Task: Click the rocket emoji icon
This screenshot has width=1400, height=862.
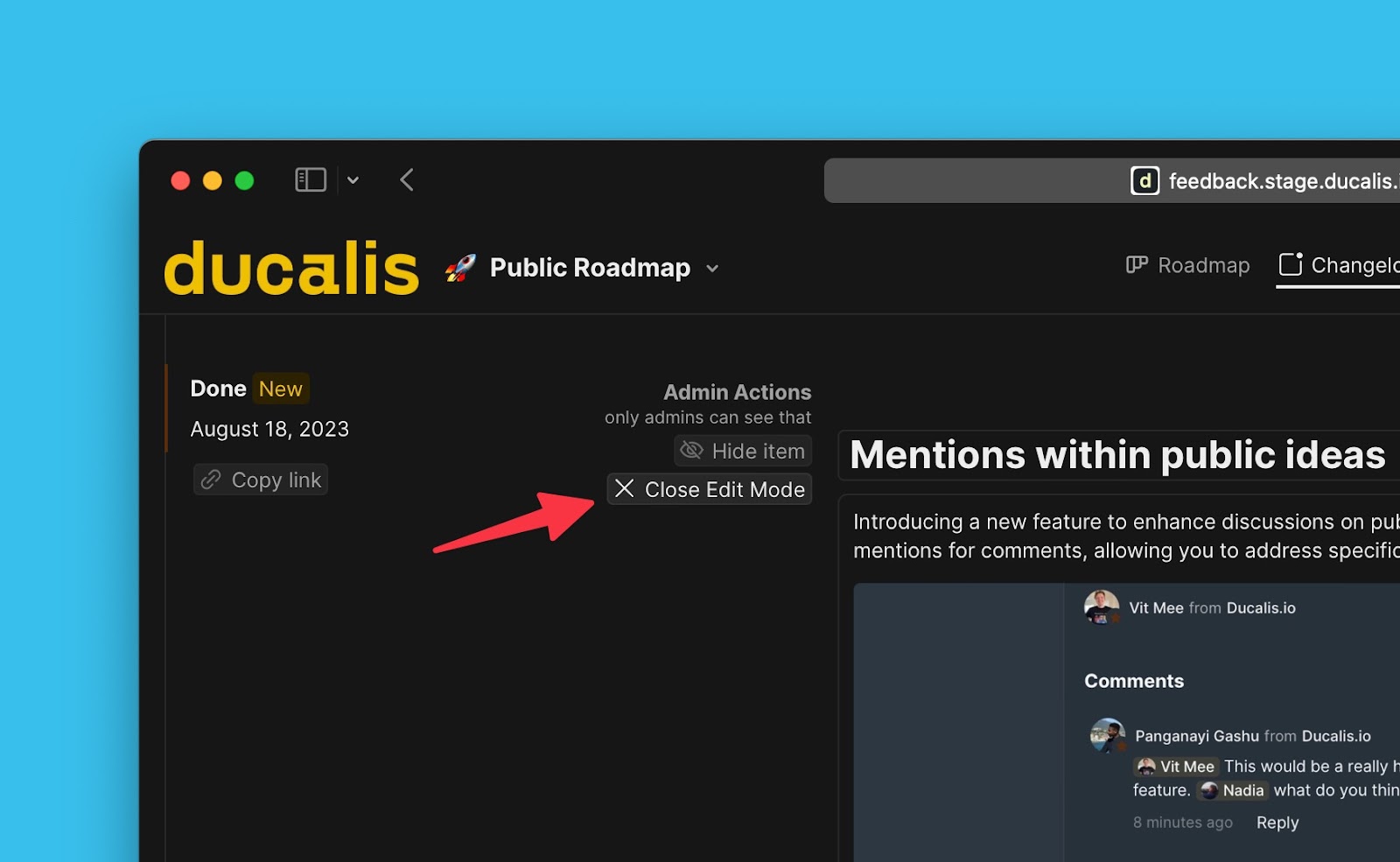Action: (460, 268)
